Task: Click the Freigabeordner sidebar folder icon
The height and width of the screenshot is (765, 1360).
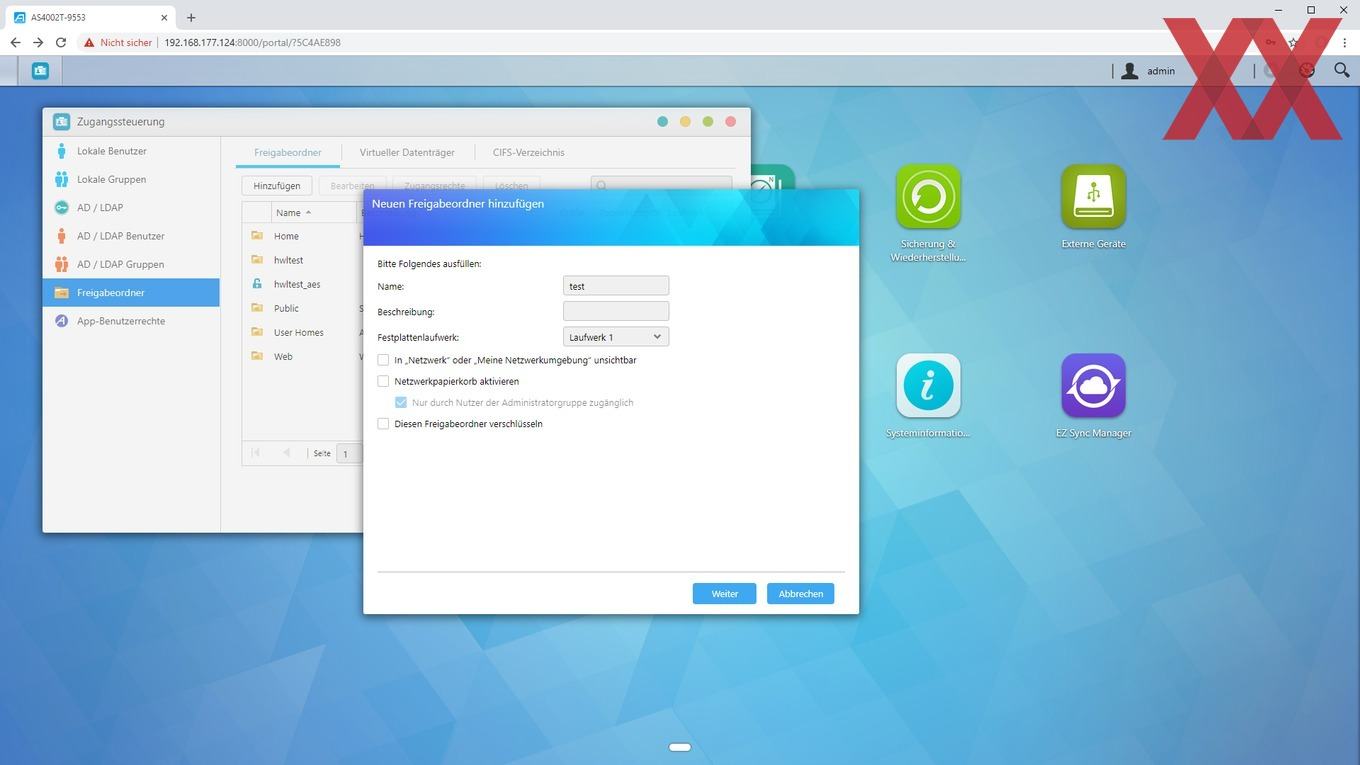Action: pyautogui.click(x=61, y=293)
